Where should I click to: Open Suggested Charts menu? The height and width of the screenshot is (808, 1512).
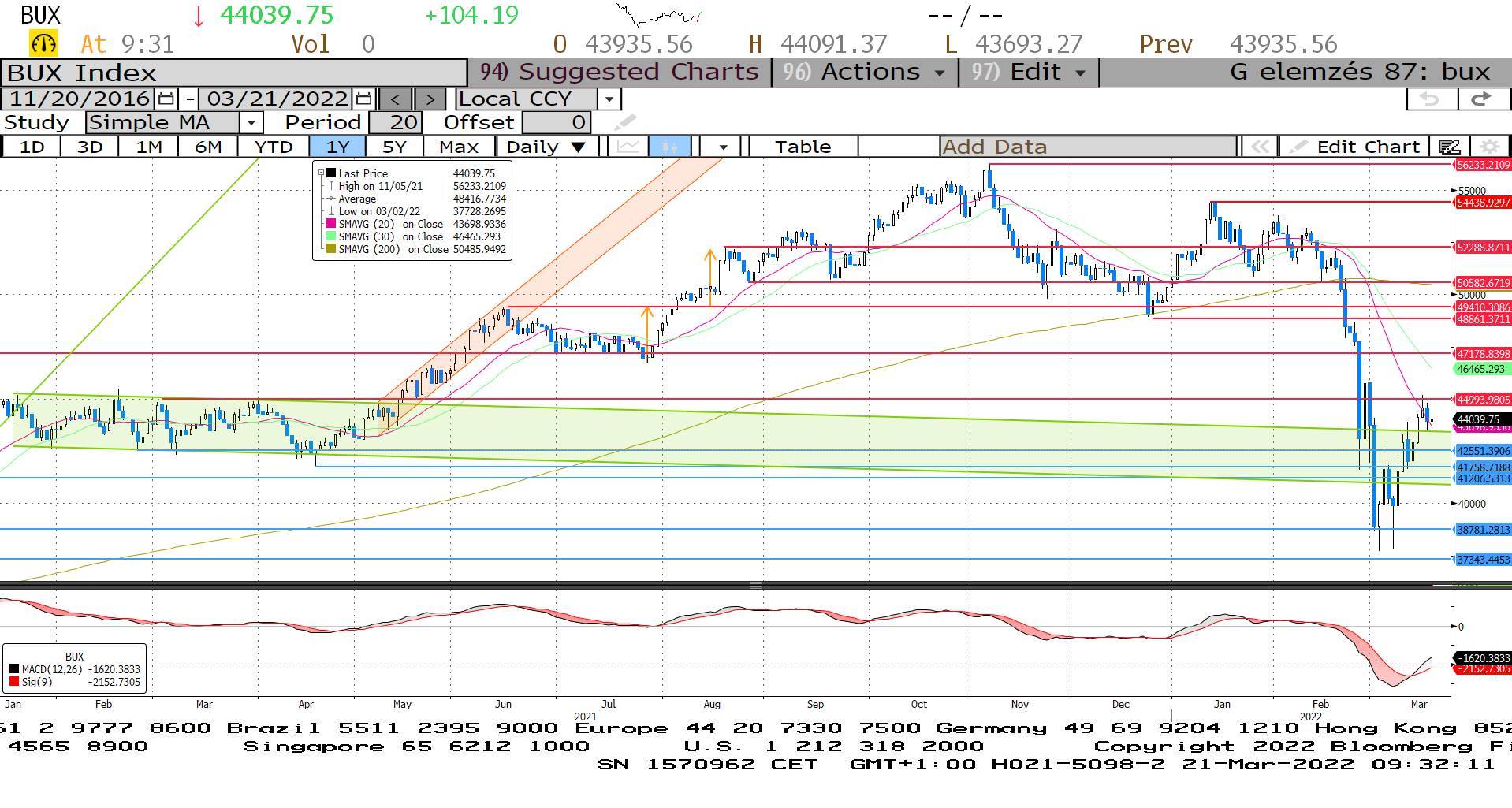click(620, 72)
